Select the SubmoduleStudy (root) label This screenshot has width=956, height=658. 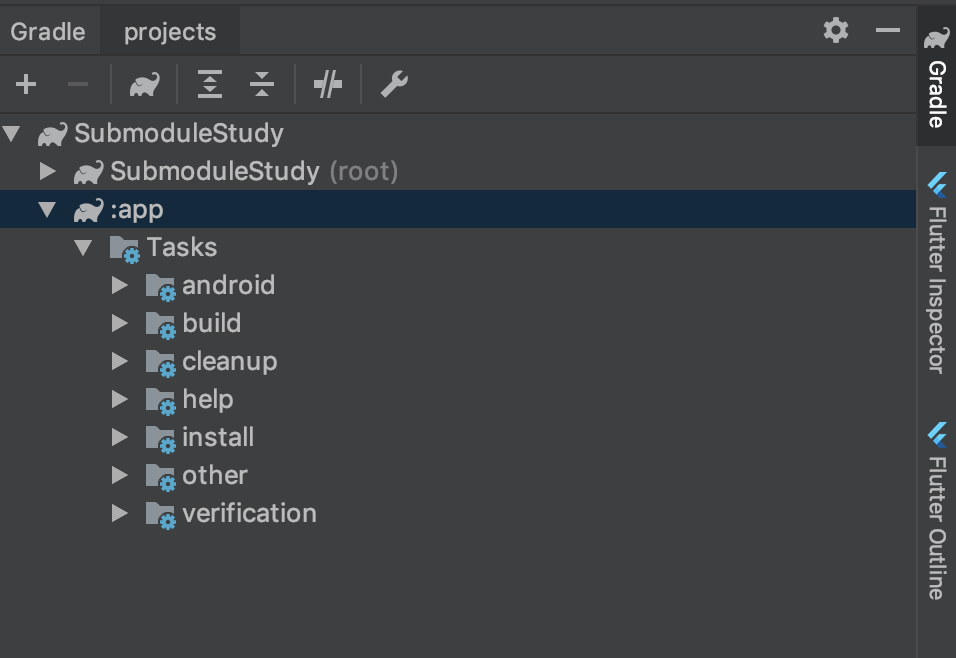point(254,172)
